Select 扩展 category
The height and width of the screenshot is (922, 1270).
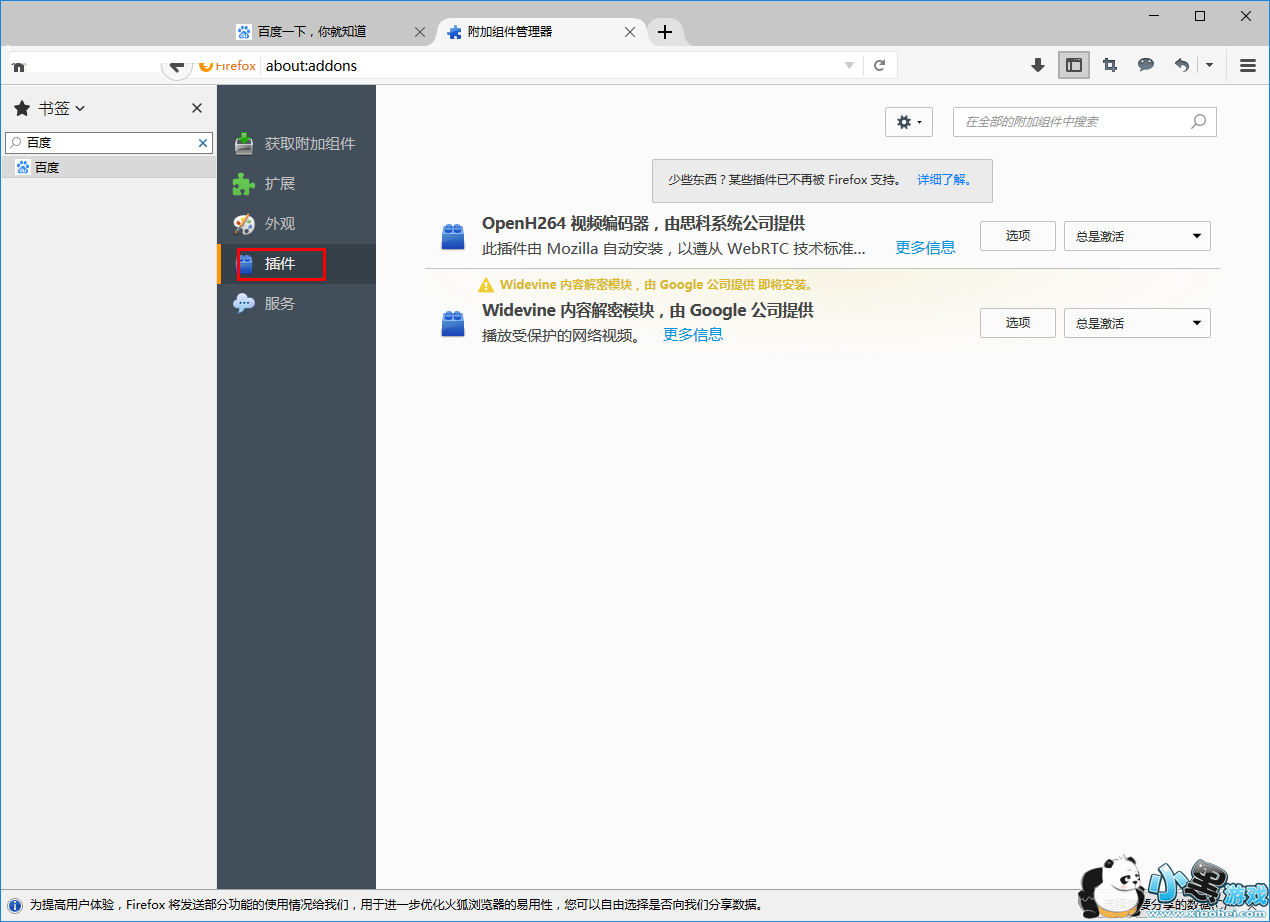[296, 184]
